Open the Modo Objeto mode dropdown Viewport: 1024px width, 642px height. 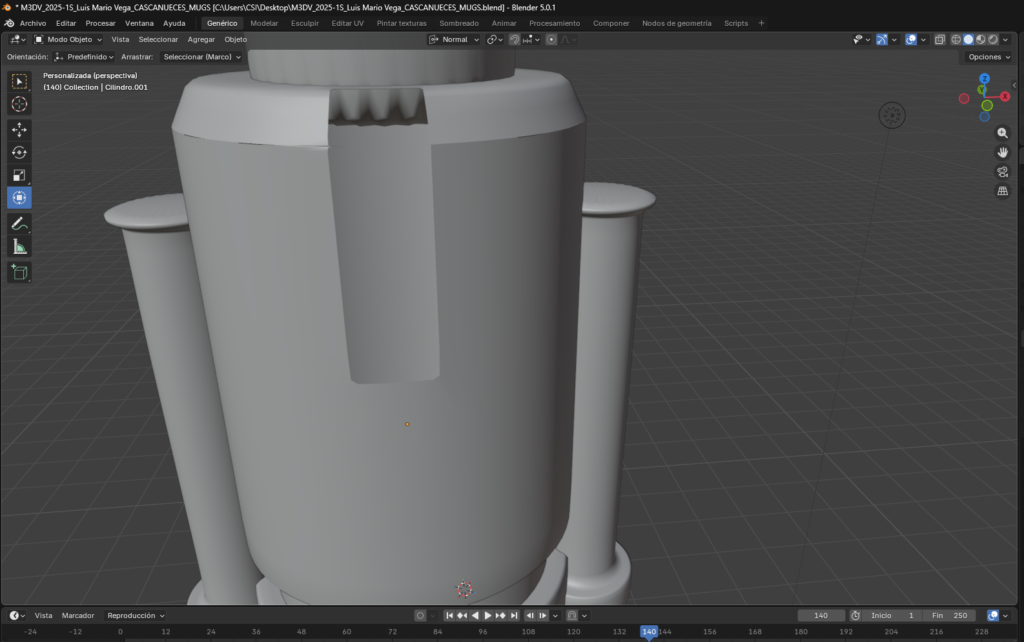[x=68, y=40]
